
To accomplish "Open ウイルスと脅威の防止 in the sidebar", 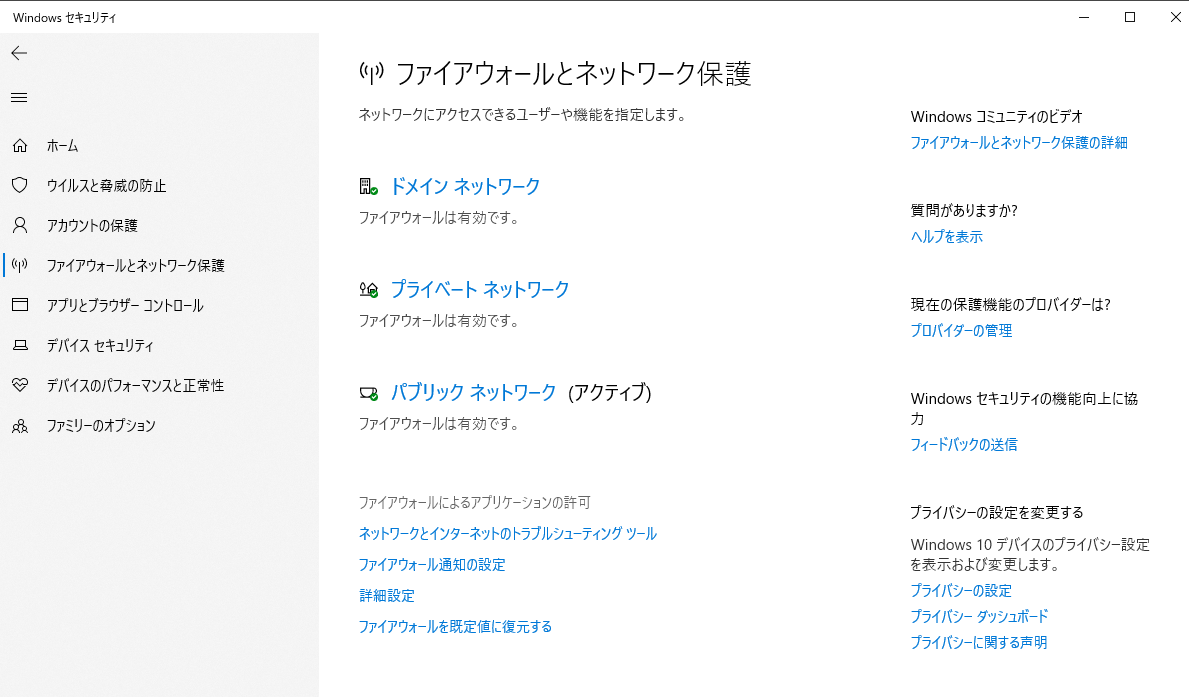I will [x=106, y=186].
